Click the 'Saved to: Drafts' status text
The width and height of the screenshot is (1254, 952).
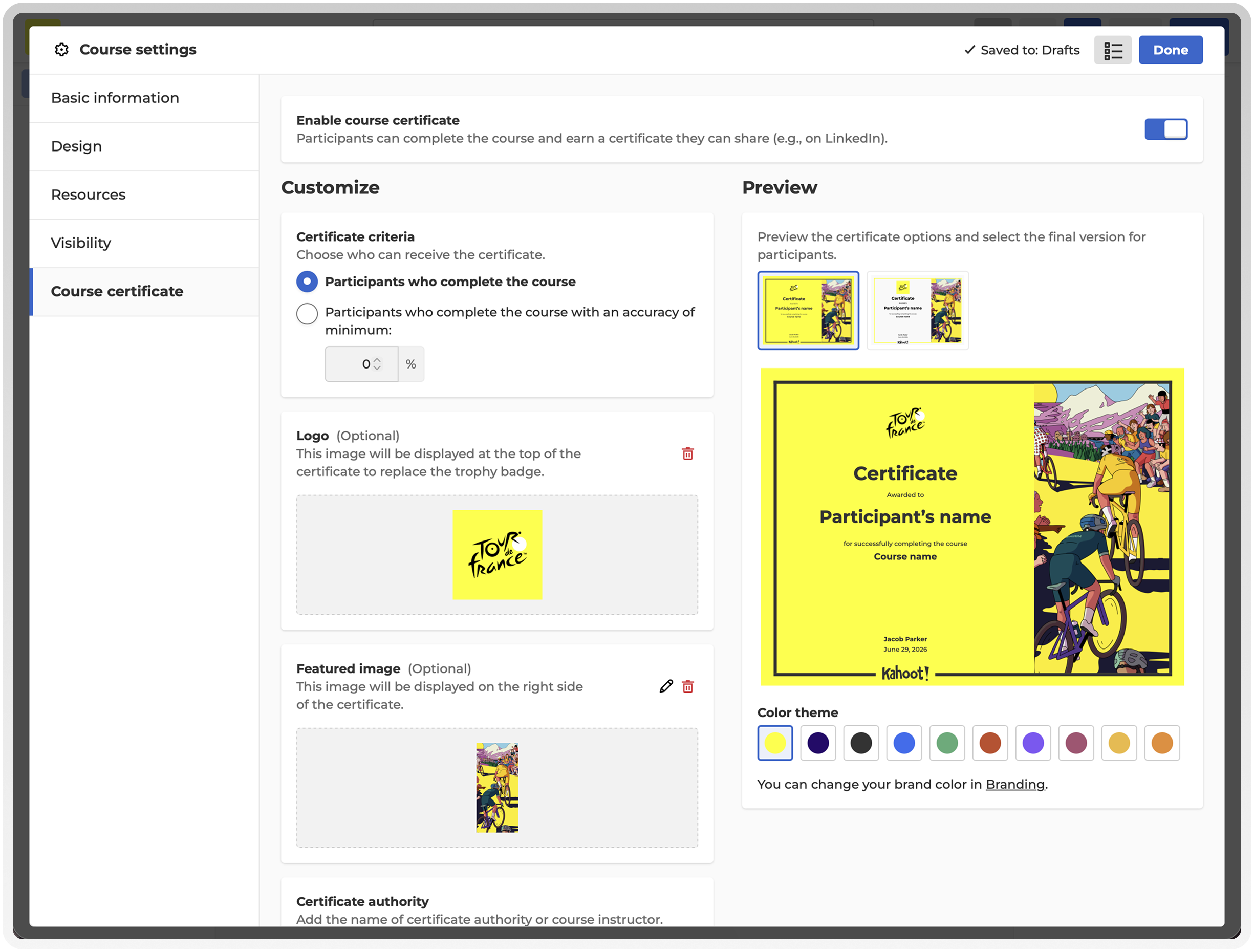pos(1030,51)
